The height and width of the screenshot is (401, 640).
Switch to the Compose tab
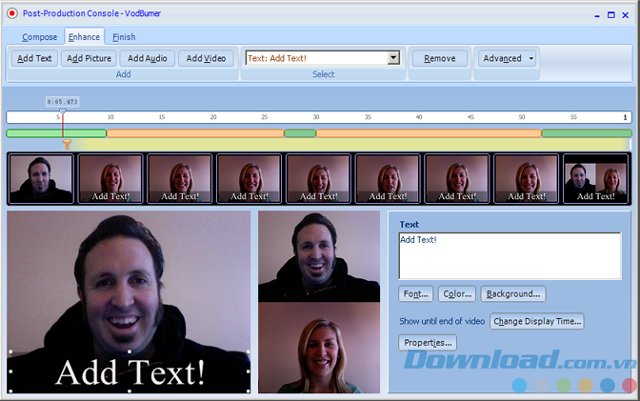[x=40, y=37]
